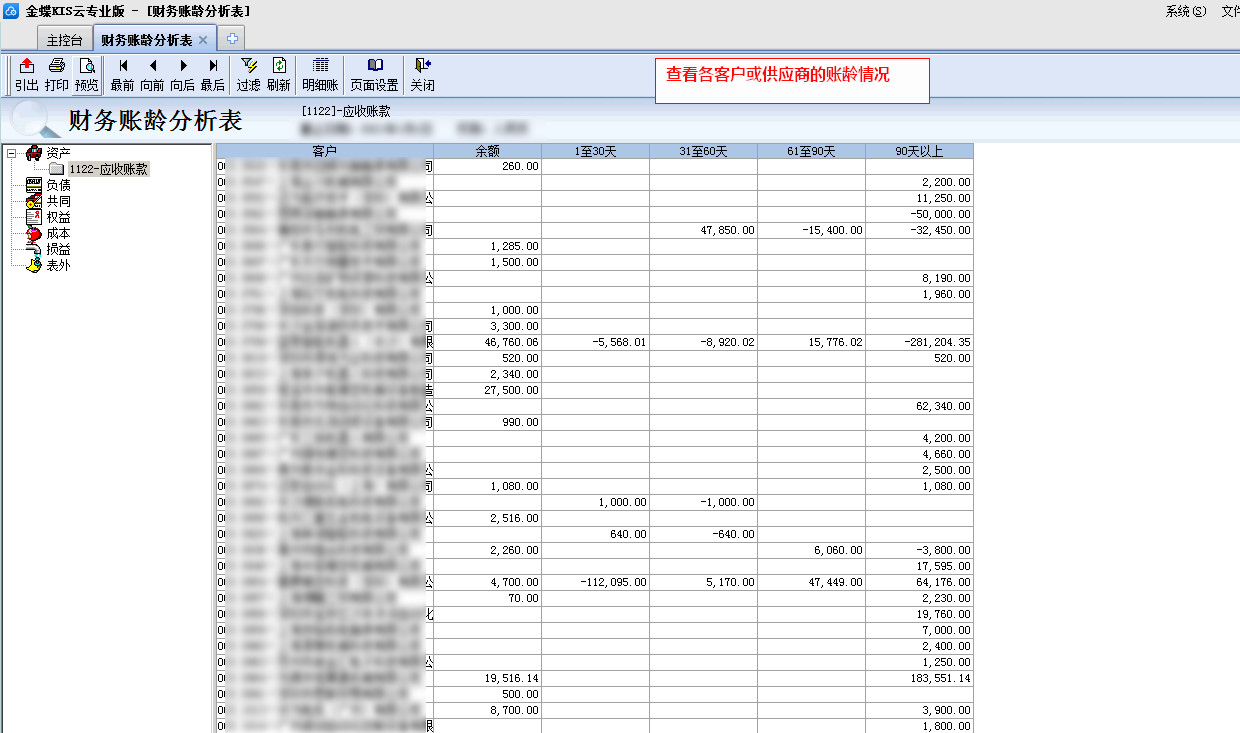This screenshot has width=1240, height=733.
Task: Open the 系统 menu
Action: 1185,11
